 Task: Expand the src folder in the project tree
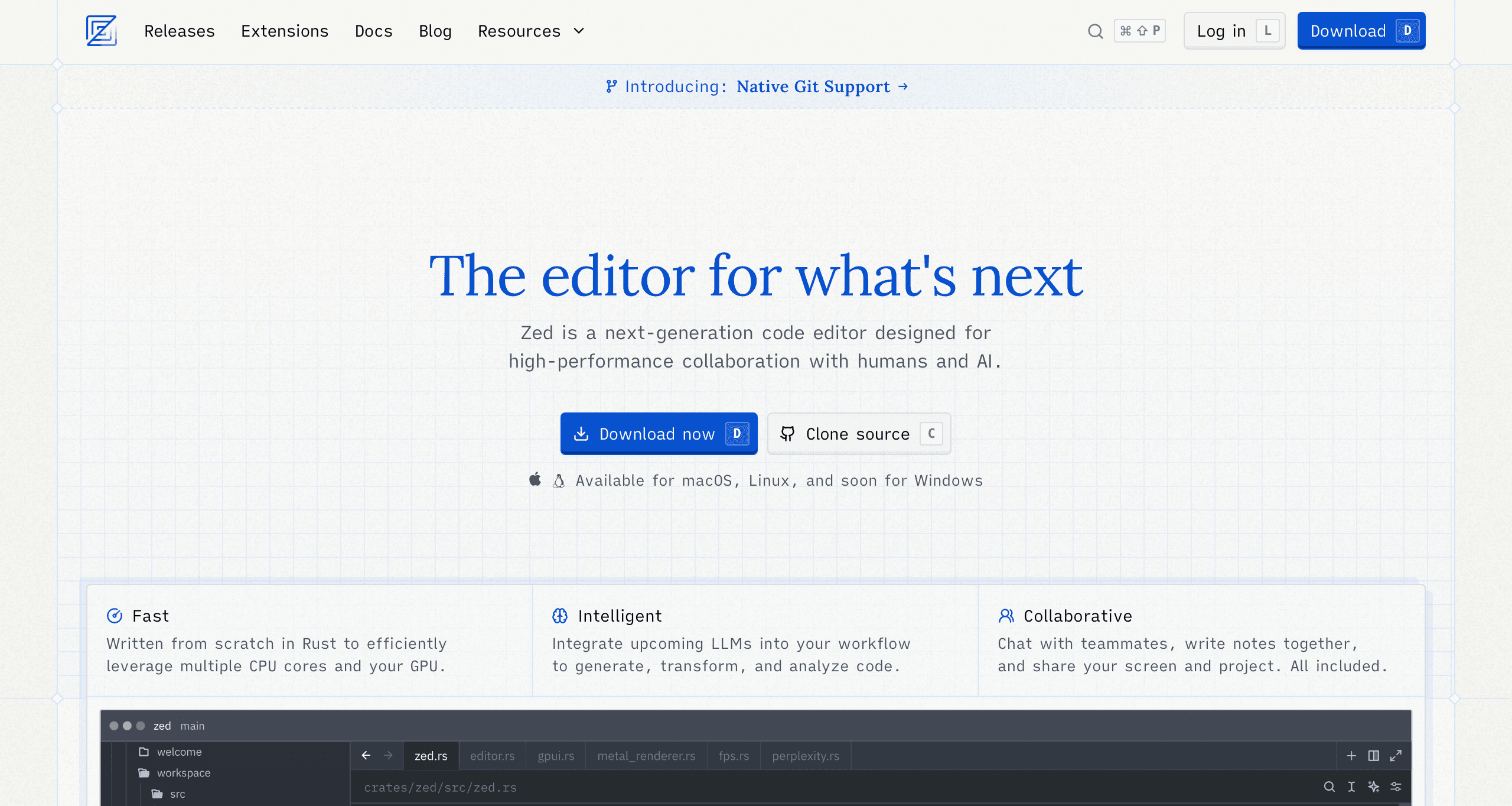(168, 794)
